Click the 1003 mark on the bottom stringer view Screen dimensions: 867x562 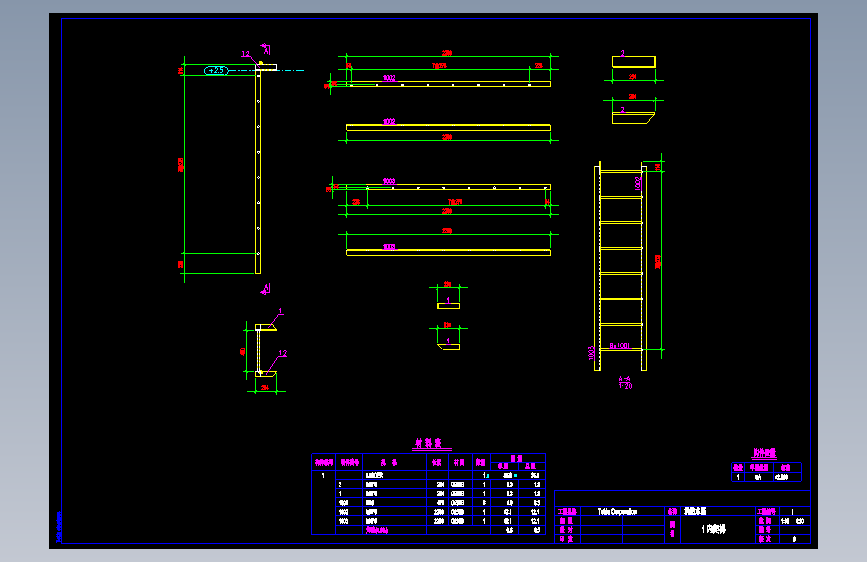pos(389,247)
